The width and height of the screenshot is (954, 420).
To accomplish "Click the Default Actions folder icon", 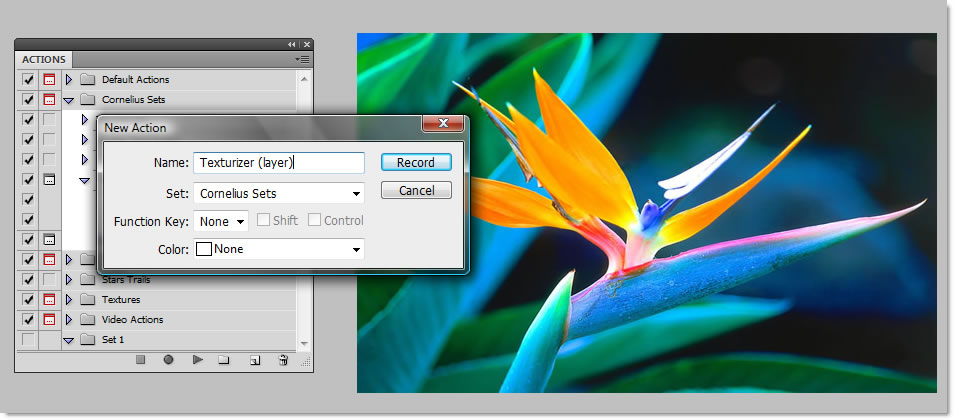I will coord(88,80).
